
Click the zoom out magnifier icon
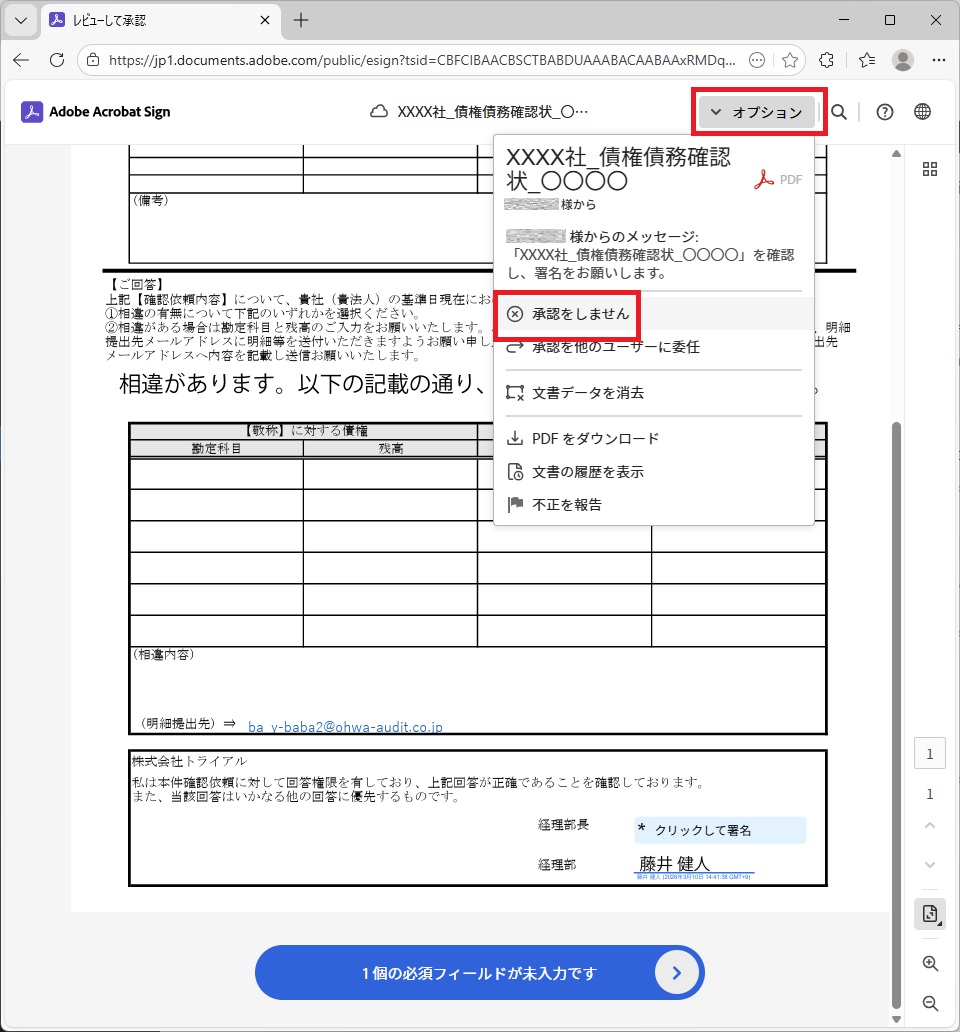pyautogui.click(x=930, y=1003)
